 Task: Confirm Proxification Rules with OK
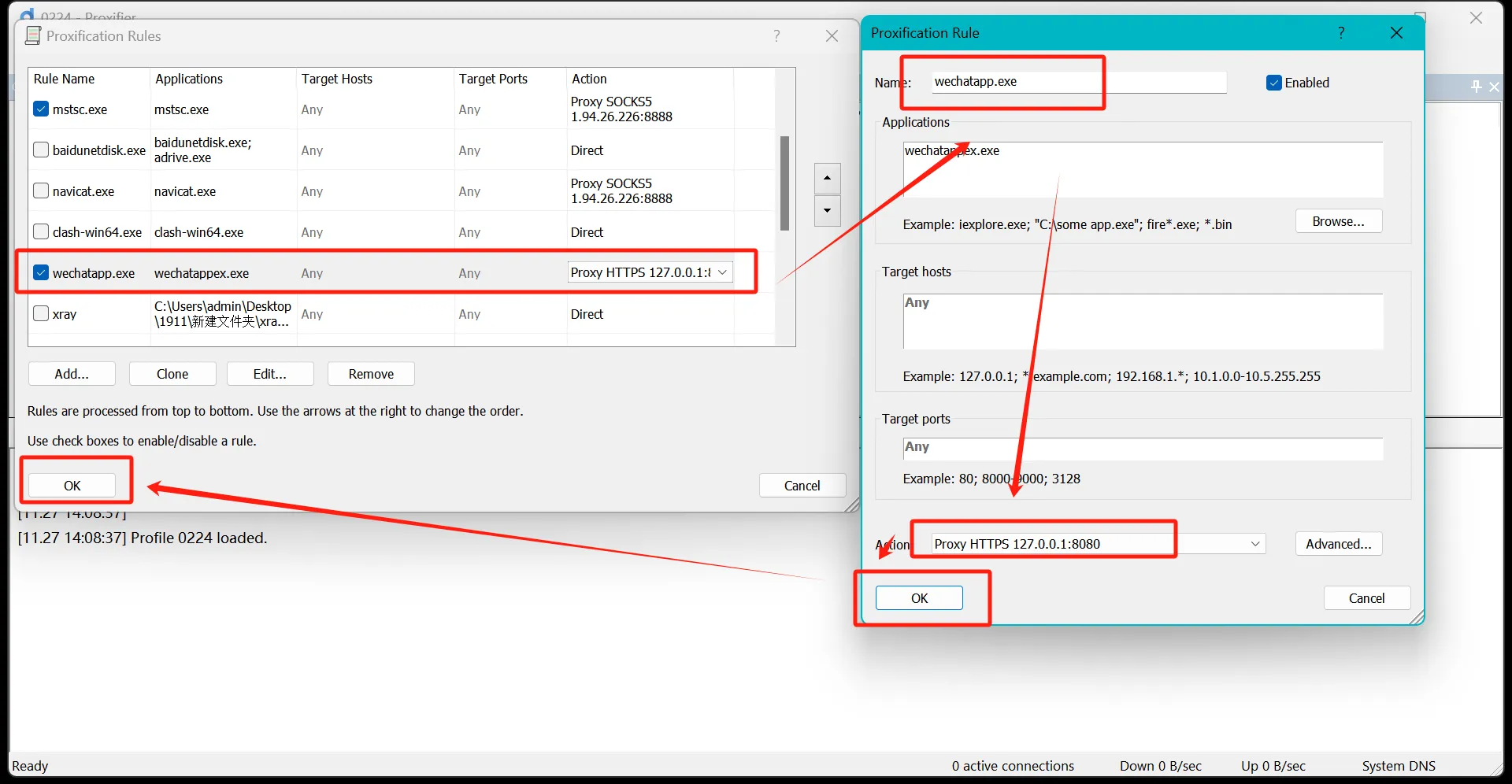coord(72,486)
